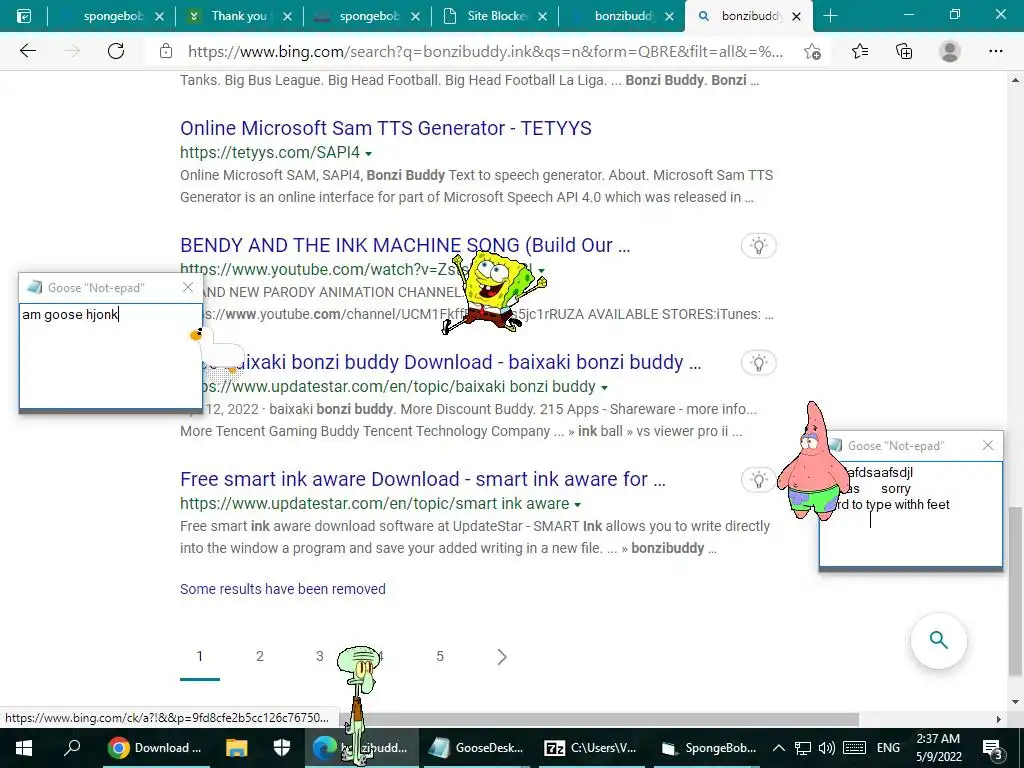Open the clock showing 2:37 AM
This screenshot has width=1024, height=768.
(938, 748)
